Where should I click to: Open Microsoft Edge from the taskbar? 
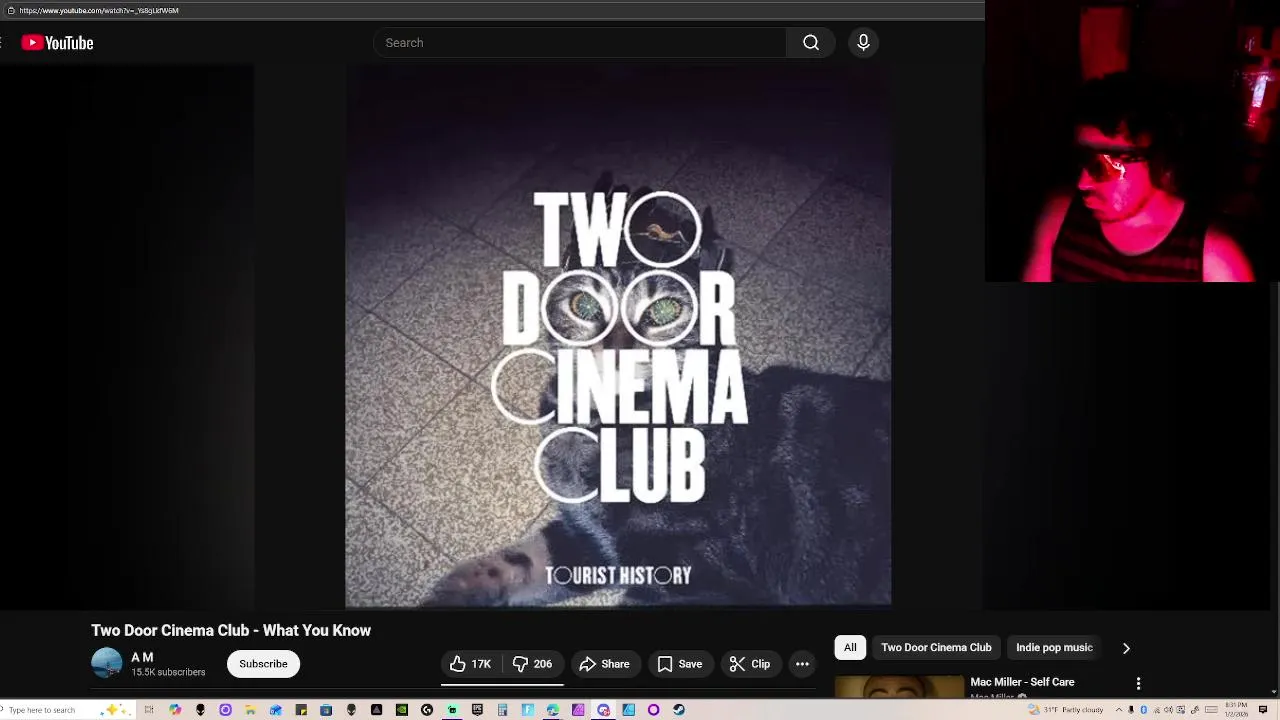pos(552,710)
